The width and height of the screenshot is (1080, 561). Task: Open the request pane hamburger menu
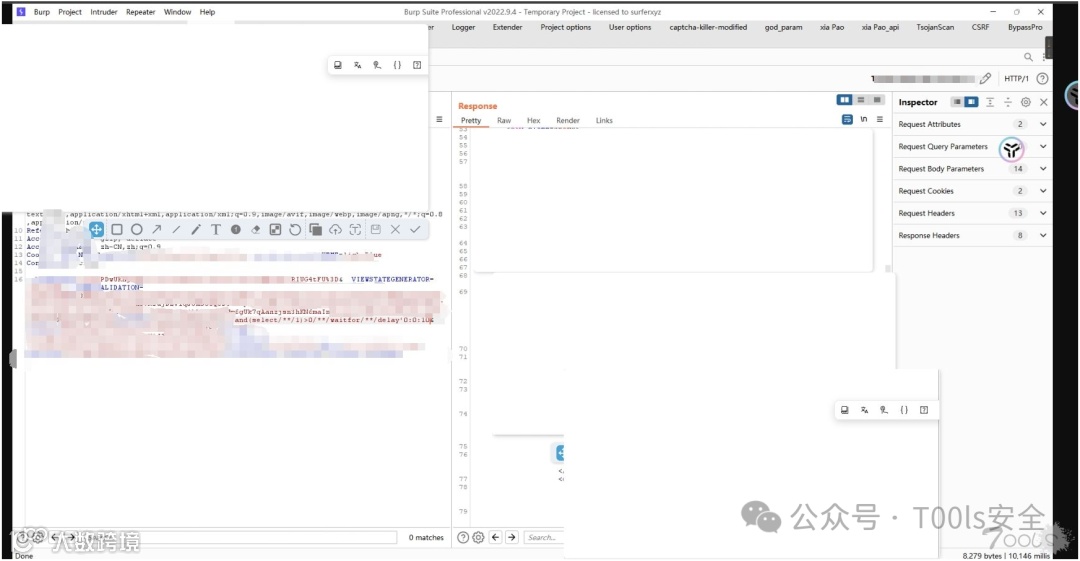pos(439,119)
